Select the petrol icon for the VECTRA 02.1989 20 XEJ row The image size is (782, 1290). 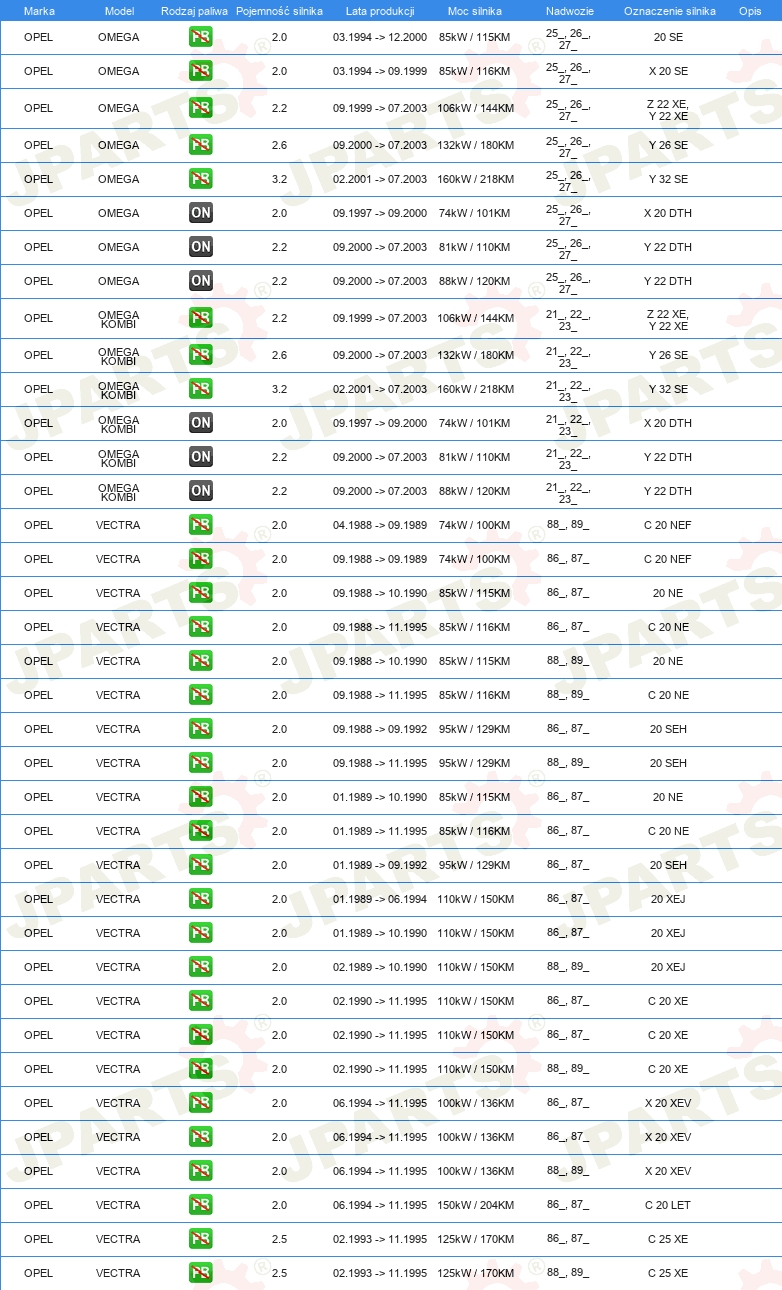pos(201,967)
